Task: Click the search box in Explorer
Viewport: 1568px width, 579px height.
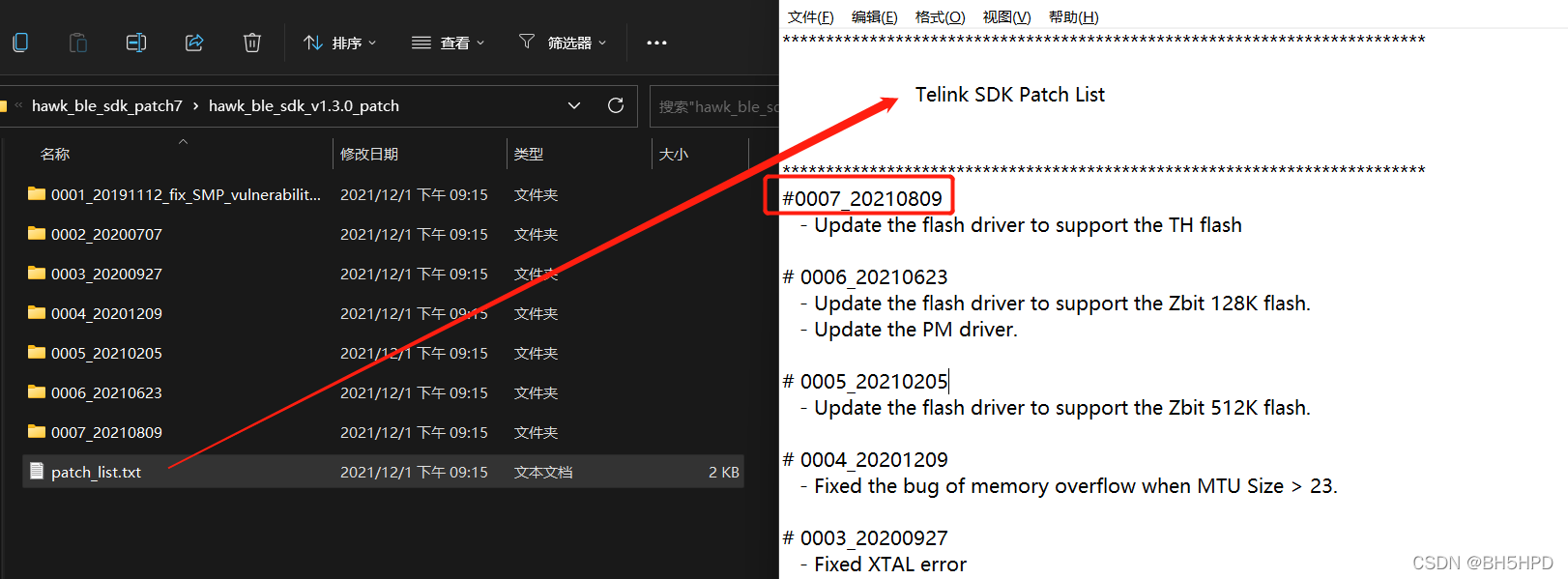Action: (x=714, y=106)
